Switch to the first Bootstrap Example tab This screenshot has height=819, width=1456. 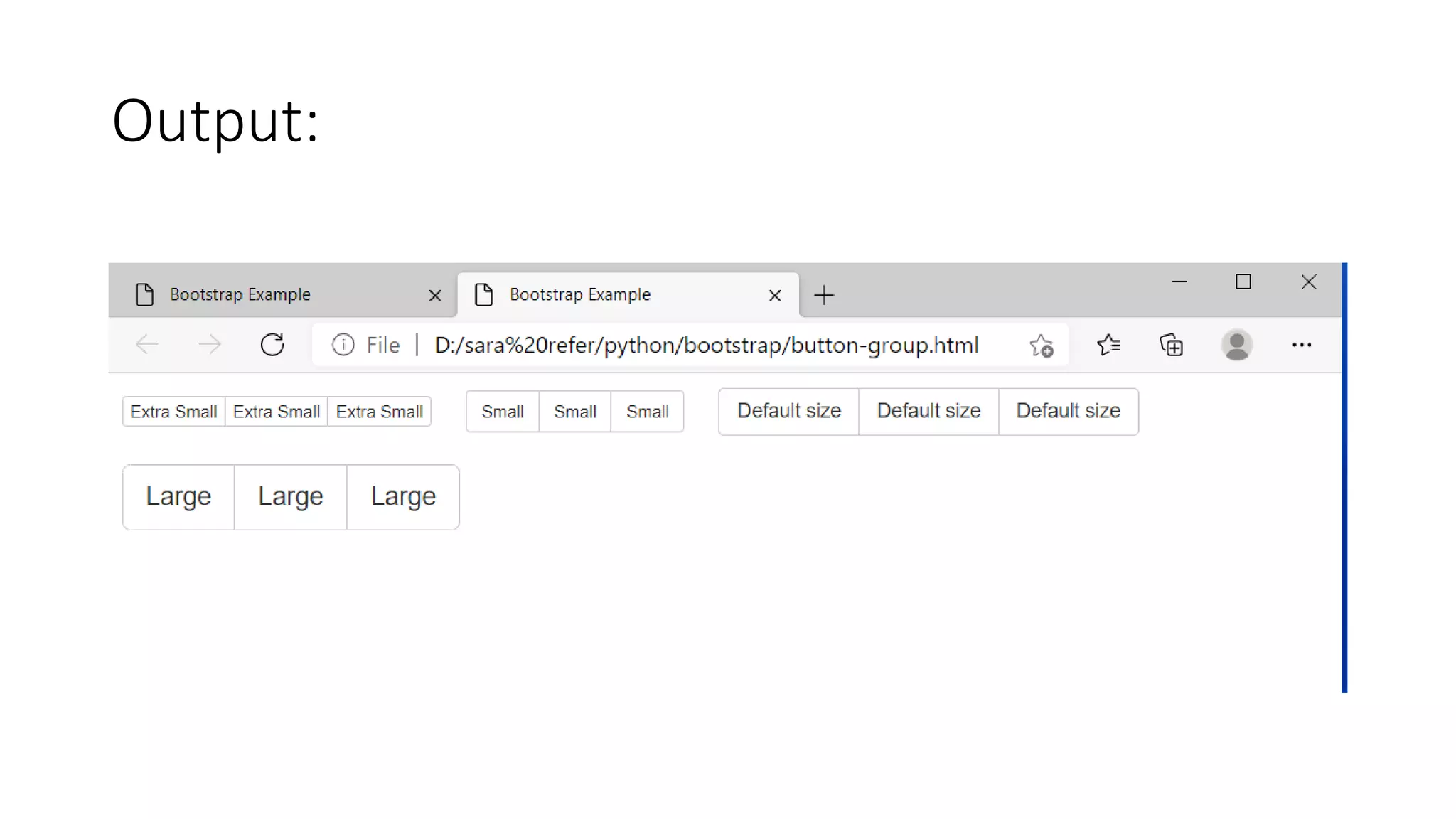click(240, 294)
